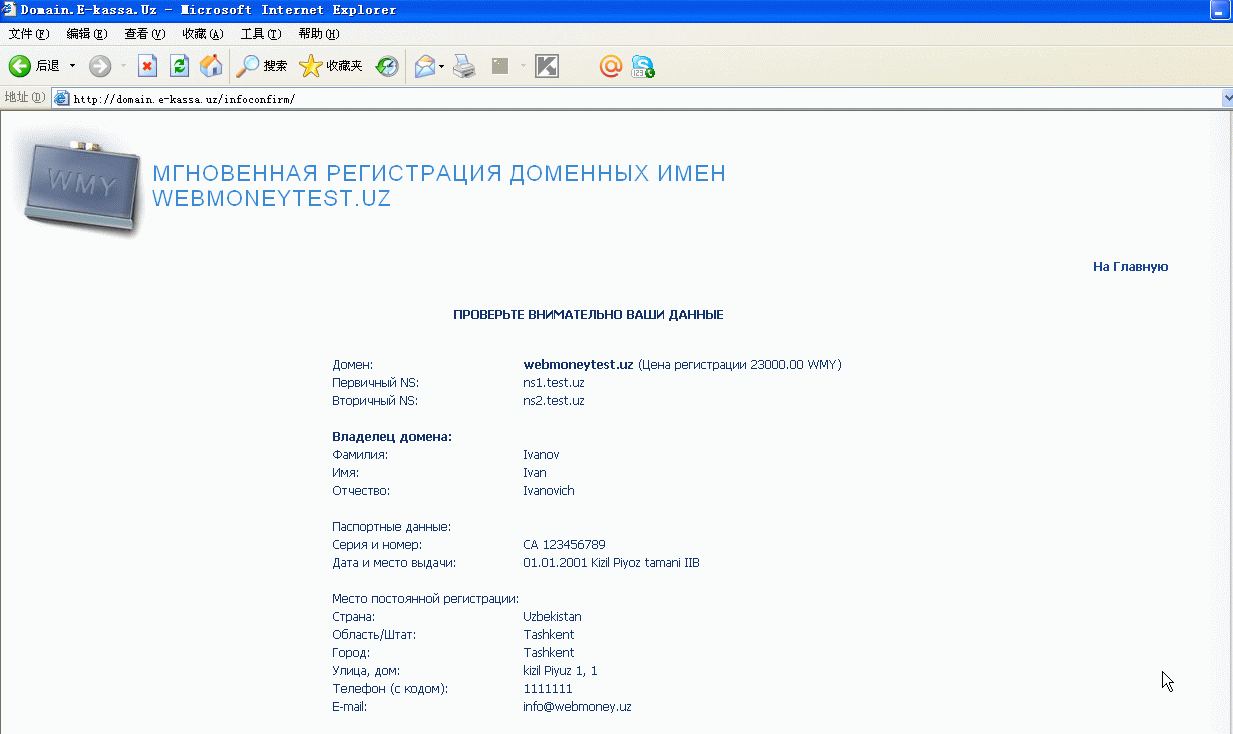Viewport: 1233px width, 734px height.
Task: Click the ns2.test.uz value
Action: click(554, 401)
